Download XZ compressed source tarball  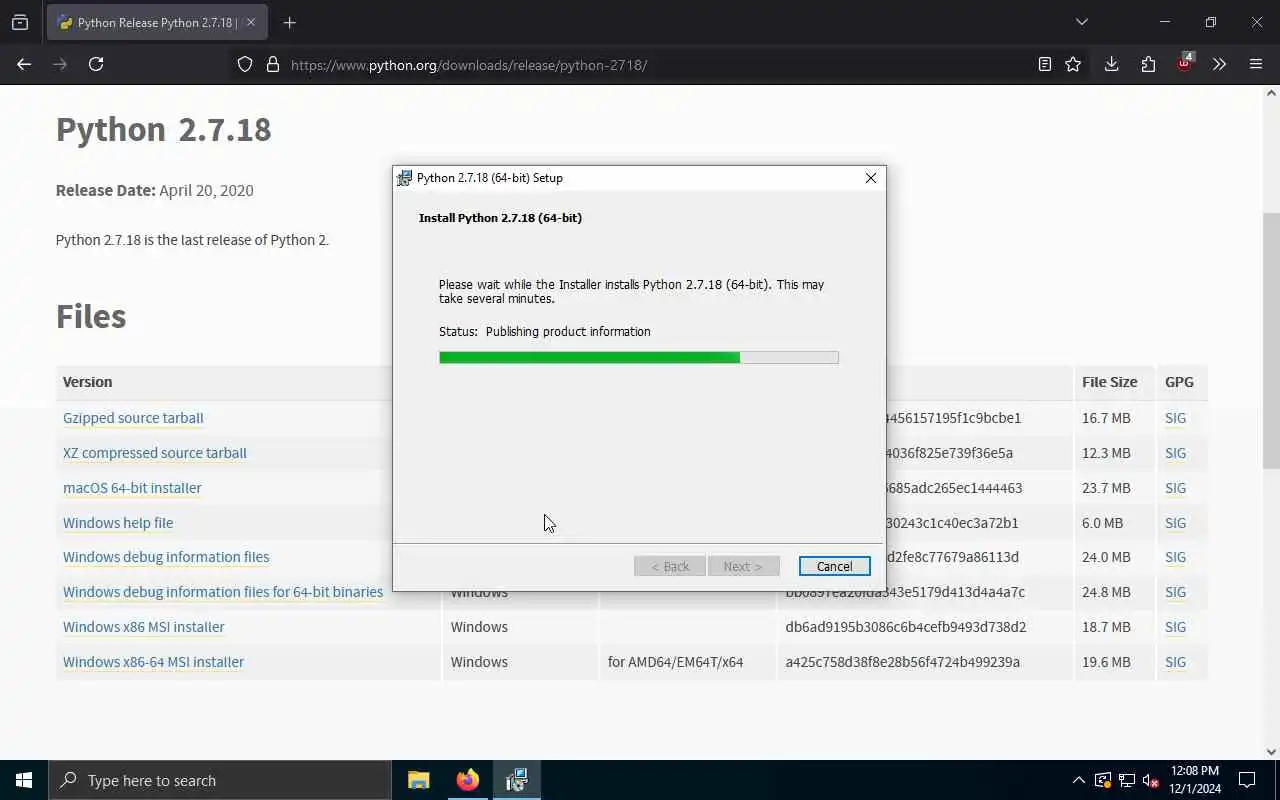[155, 453]
